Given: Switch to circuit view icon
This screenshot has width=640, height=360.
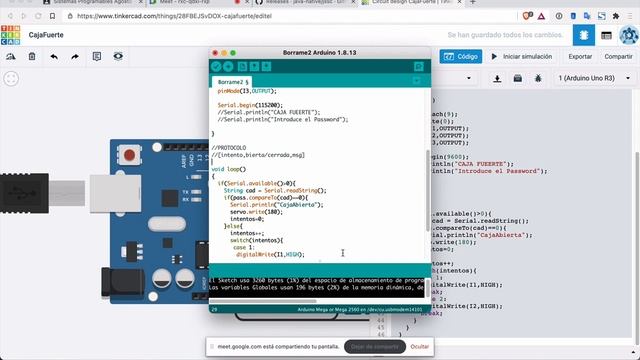Looking at the screenshot, I should coord(584,35).
